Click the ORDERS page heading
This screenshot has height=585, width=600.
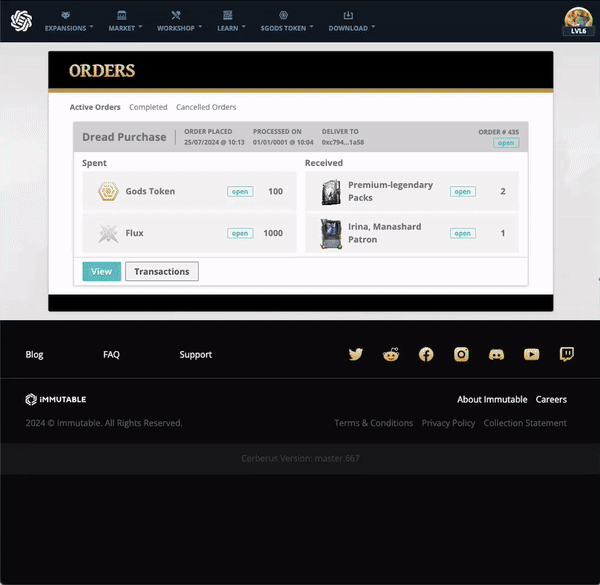pyautogui.click(x=102, y=71)
